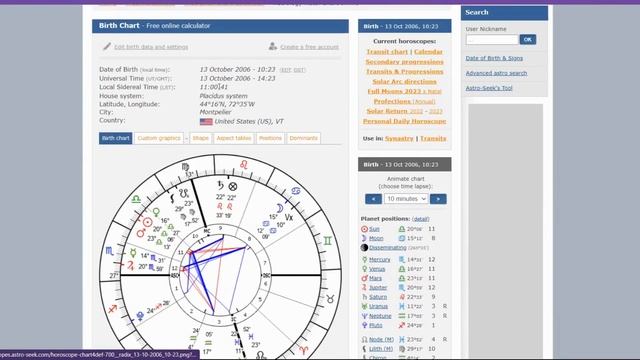The width and height of the screenshot is (640, 360).
Task: Click the Jupiter glyph in planet positions
Action: point(364,288)
